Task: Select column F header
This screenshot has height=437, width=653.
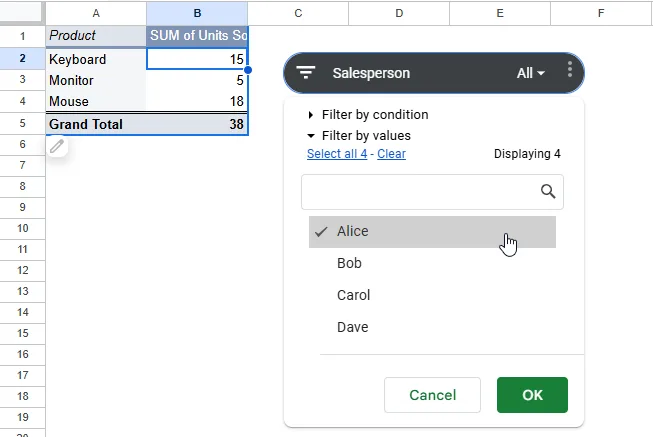Action: [601, 13]
